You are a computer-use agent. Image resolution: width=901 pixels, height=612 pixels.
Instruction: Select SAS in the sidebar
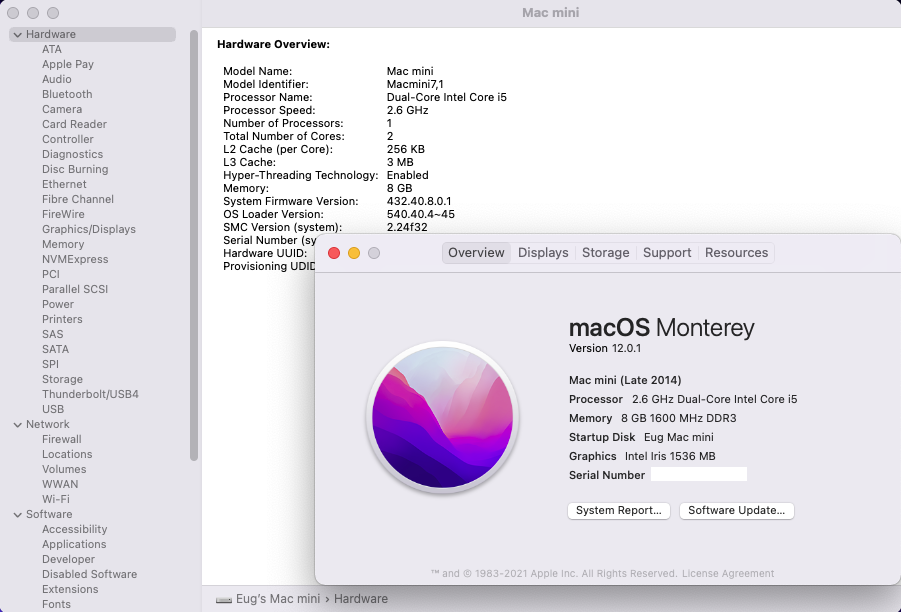53,334
